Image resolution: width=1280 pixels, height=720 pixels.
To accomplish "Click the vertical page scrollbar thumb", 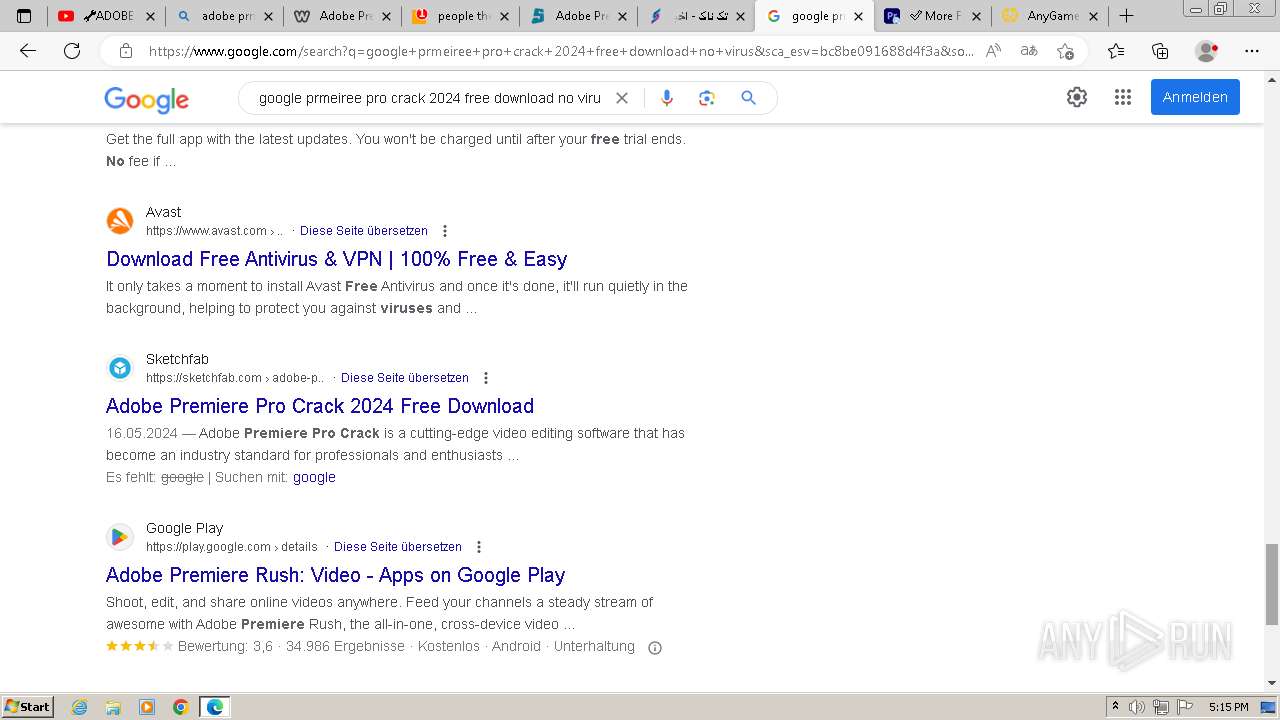I will pos(1271,585).
